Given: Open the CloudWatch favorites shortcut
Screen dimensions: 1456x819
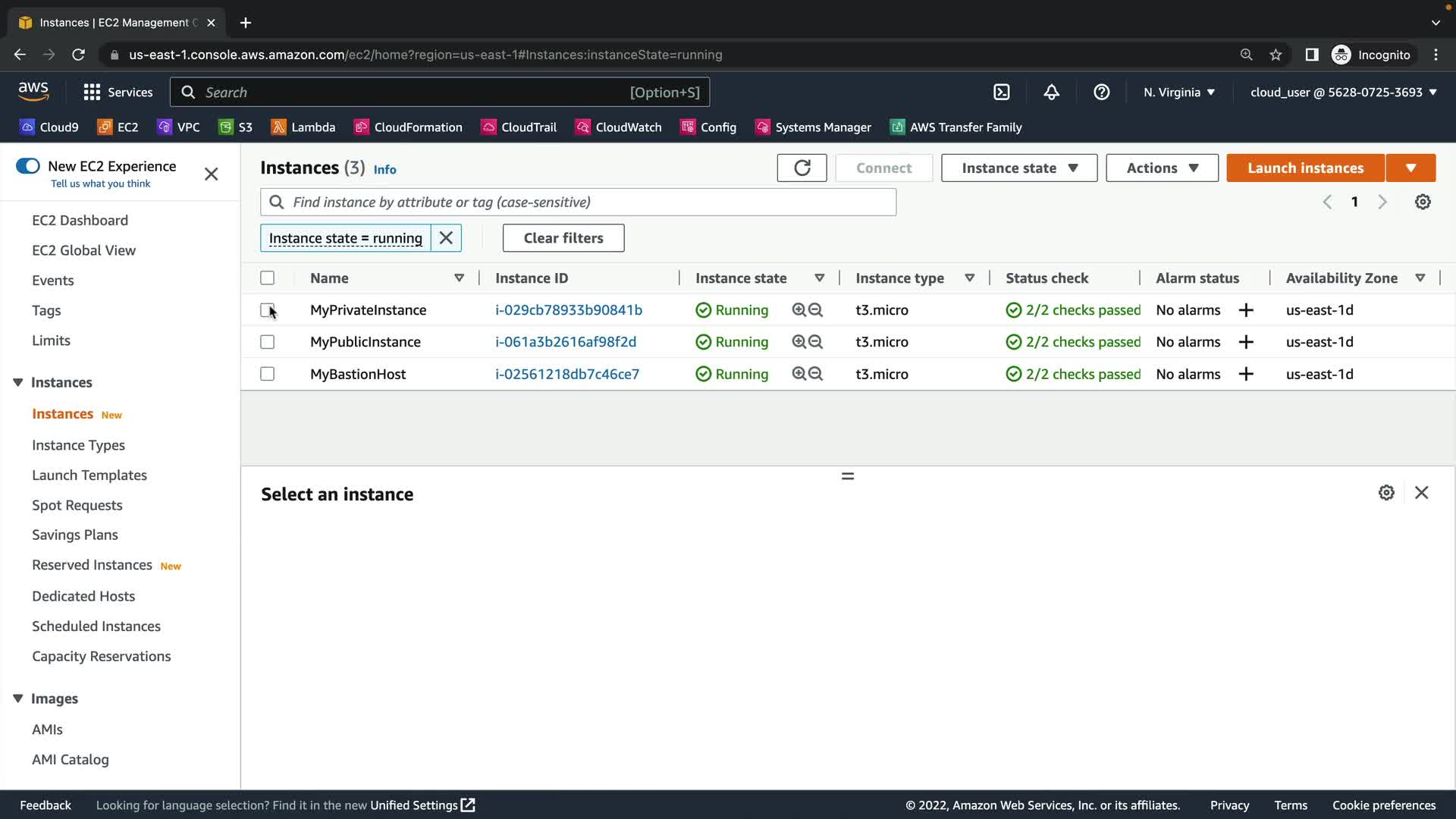Looking at the screenshot, I should (618, 127).
